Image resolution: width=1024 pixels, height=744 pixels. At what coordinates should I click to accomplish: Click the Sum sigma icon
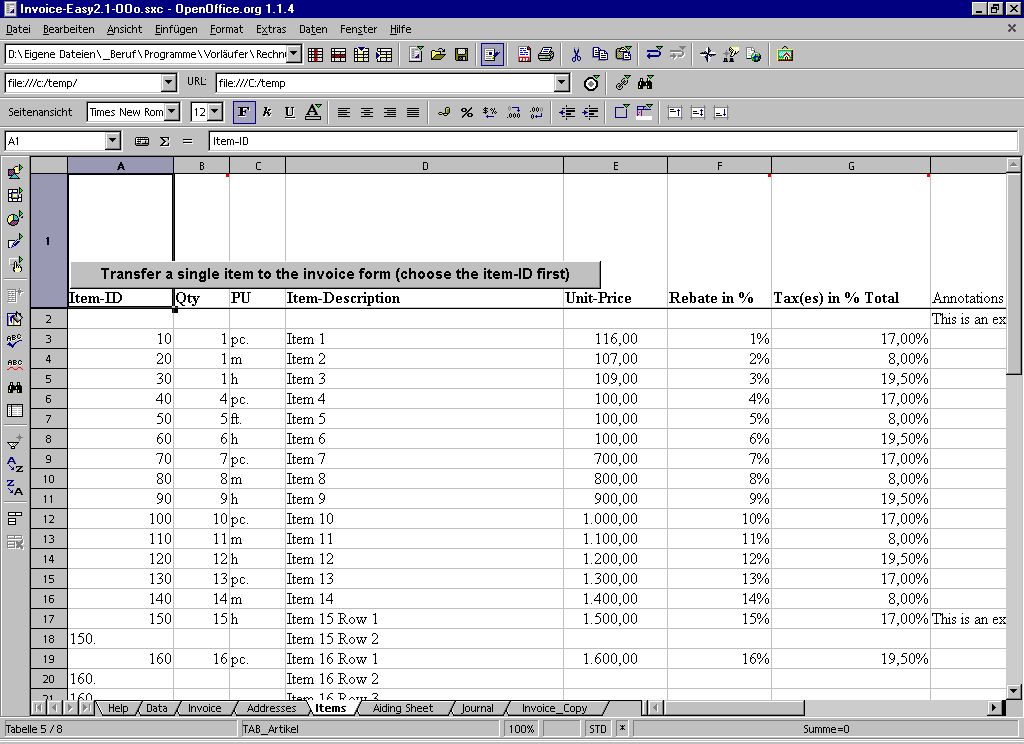[x=165, y=142]
